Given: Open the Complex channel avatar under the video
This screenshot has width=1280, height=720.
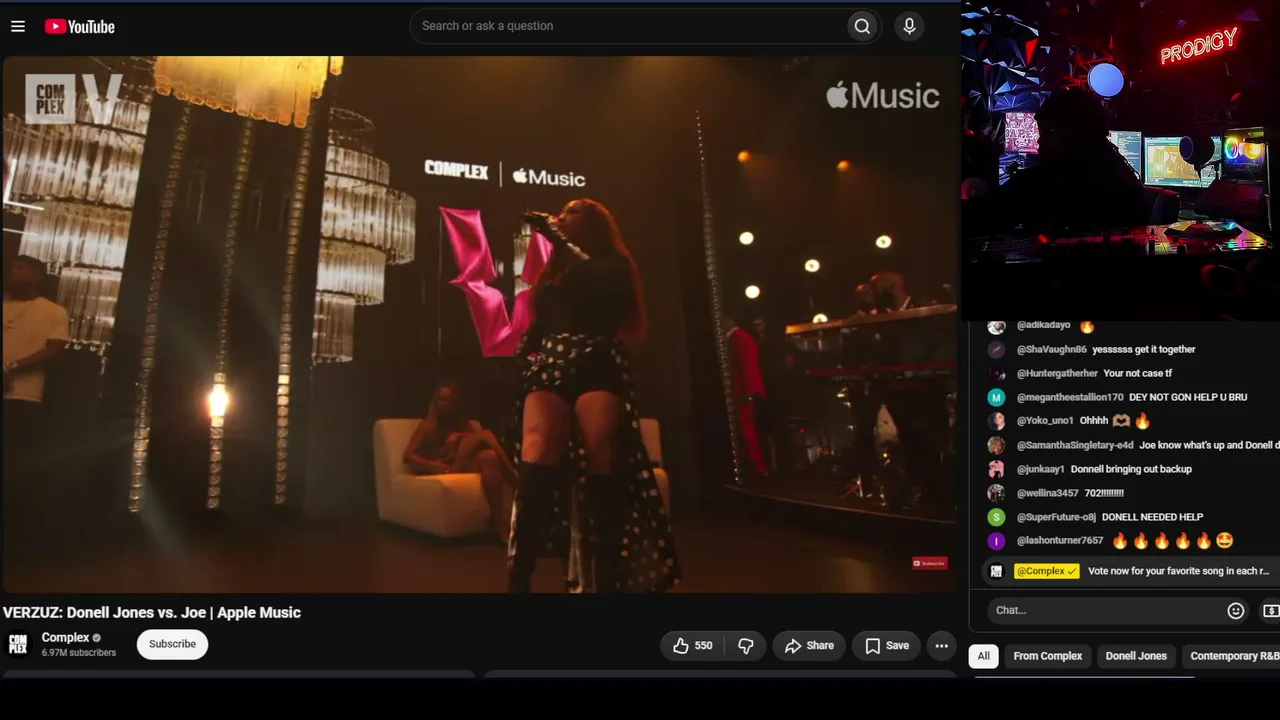Looking at the screenshot, I should click(x=18, y=644).
